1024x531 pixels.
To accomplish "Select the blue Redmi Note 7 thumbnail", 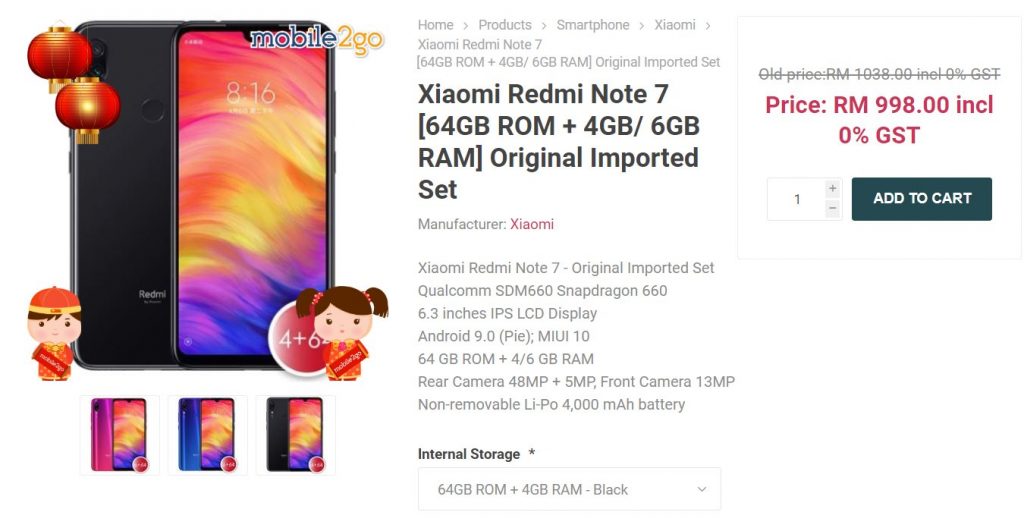I will pyautogui.click(x=208, y=435).
